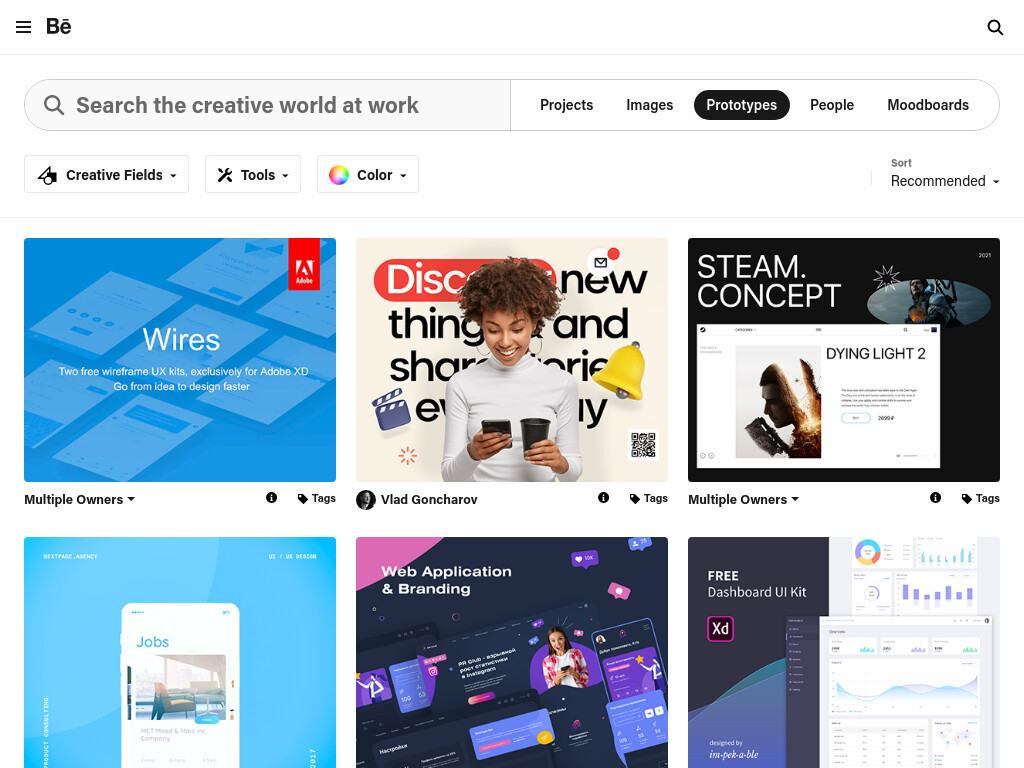Screen dimensions: 1024x768
Task: Open the Tools filter dropdown
Action: [253, 174]
